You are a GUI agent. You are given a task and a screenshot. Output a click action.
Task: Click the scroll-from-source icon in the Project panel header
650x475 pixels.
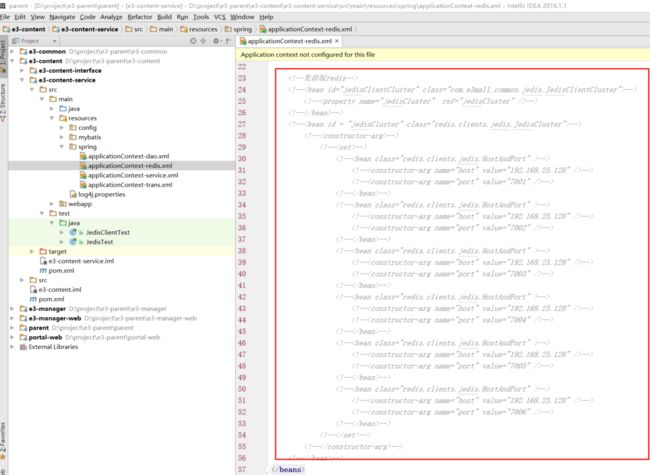[193, 41]
